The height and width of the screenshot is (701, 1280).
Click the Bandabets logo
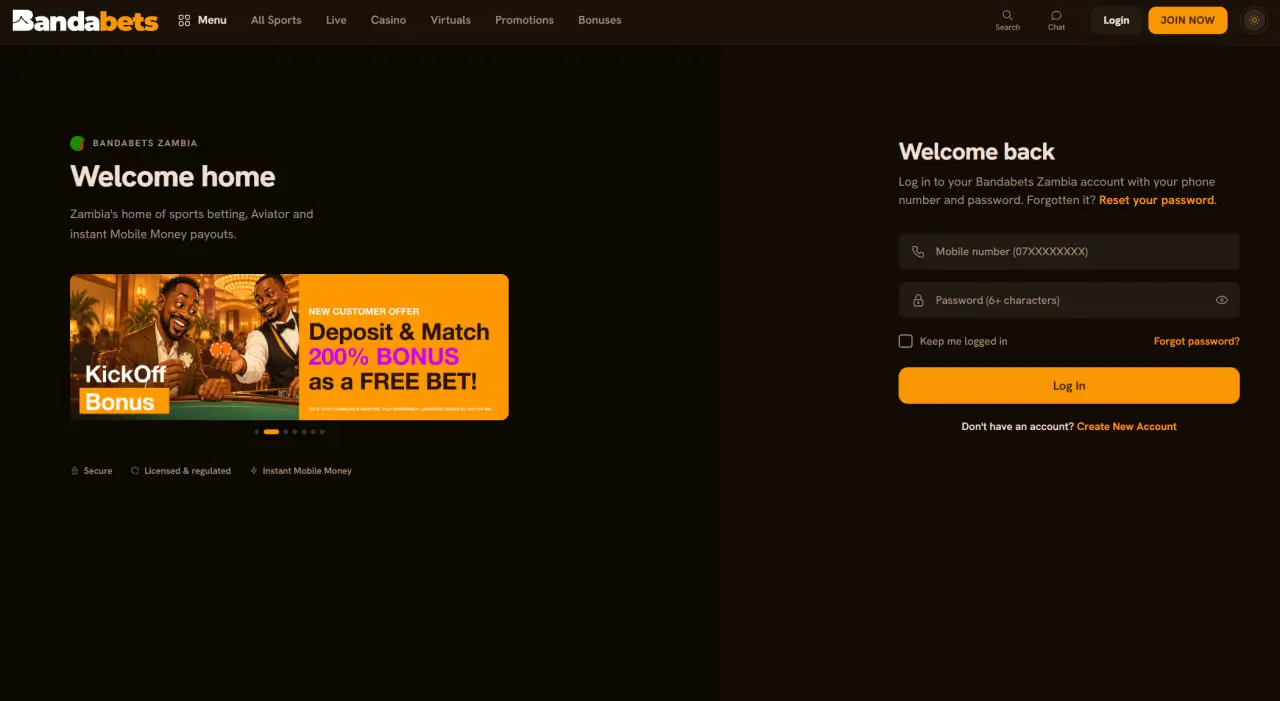tap(85, 20)
